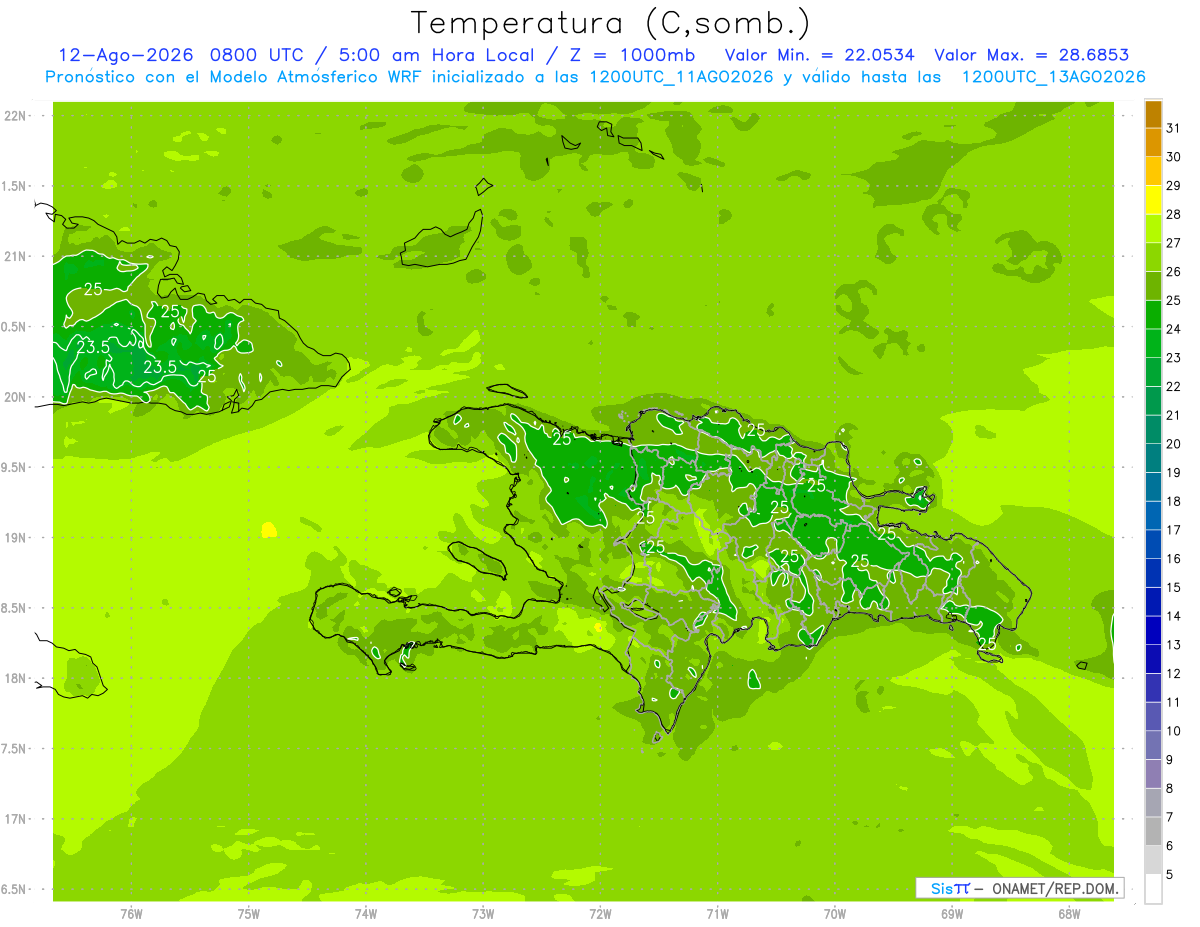The image size is (1200, 927).
Task: Click the "15" color scale label
Action: coord(1174,587)
